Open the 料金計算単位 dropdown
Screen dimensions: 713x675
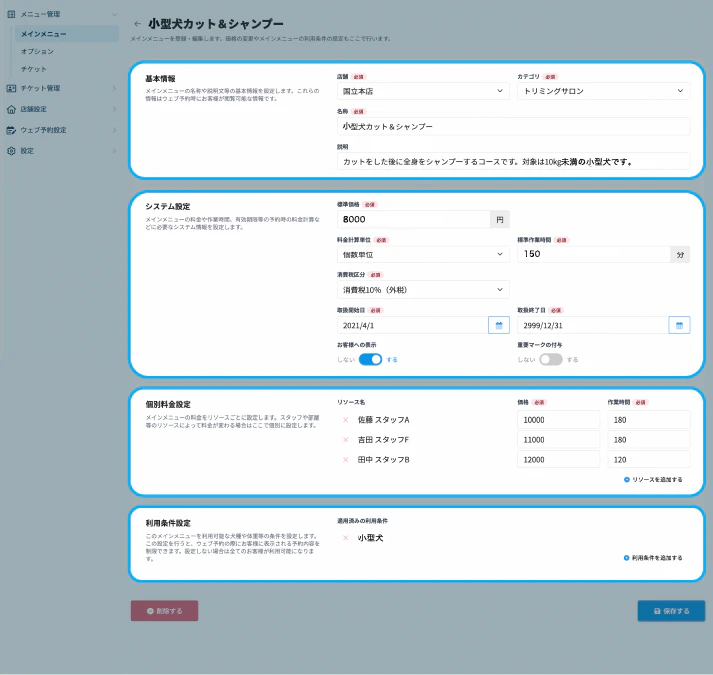424,255
